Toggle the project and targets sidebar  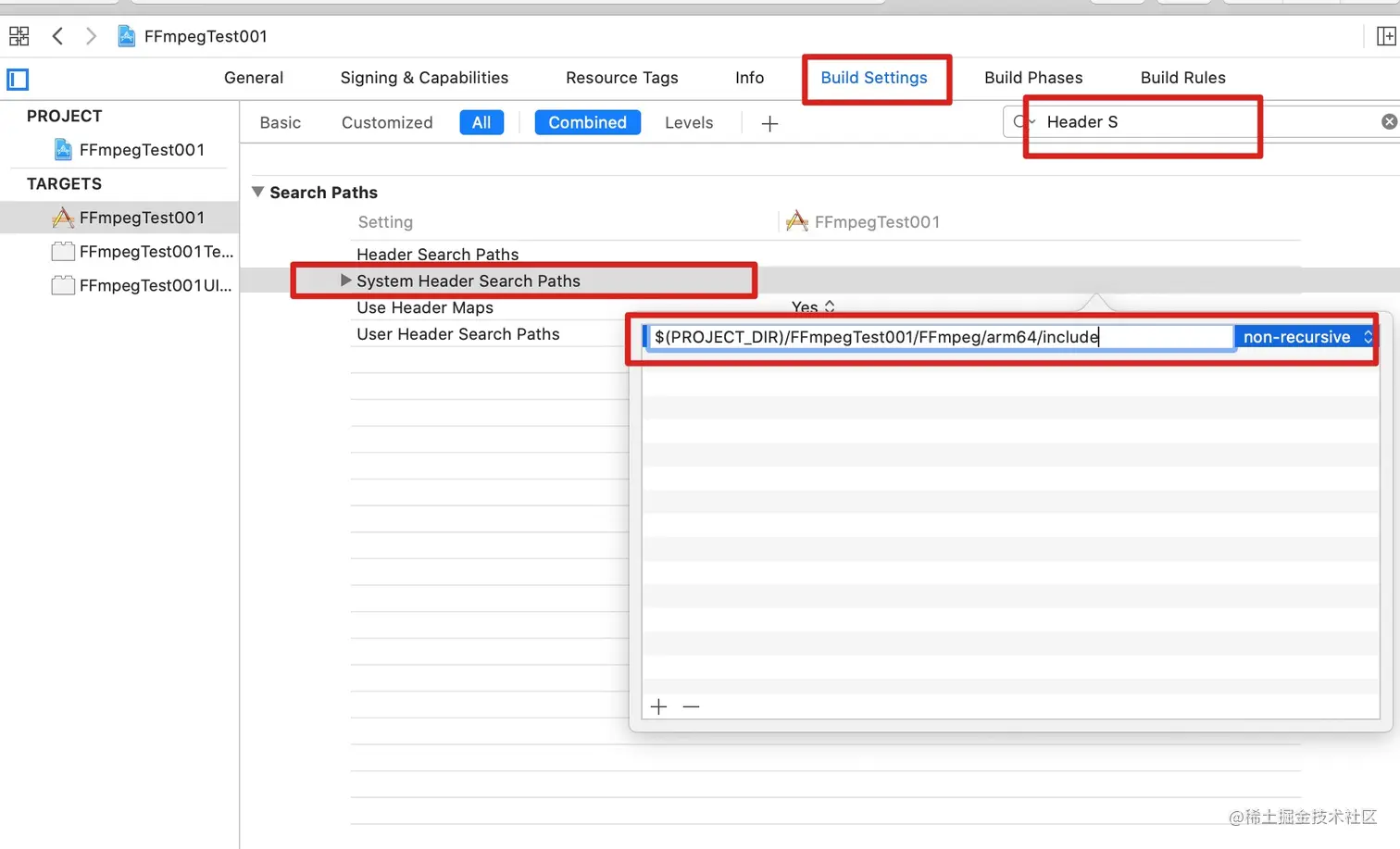[x=18, y=80]
